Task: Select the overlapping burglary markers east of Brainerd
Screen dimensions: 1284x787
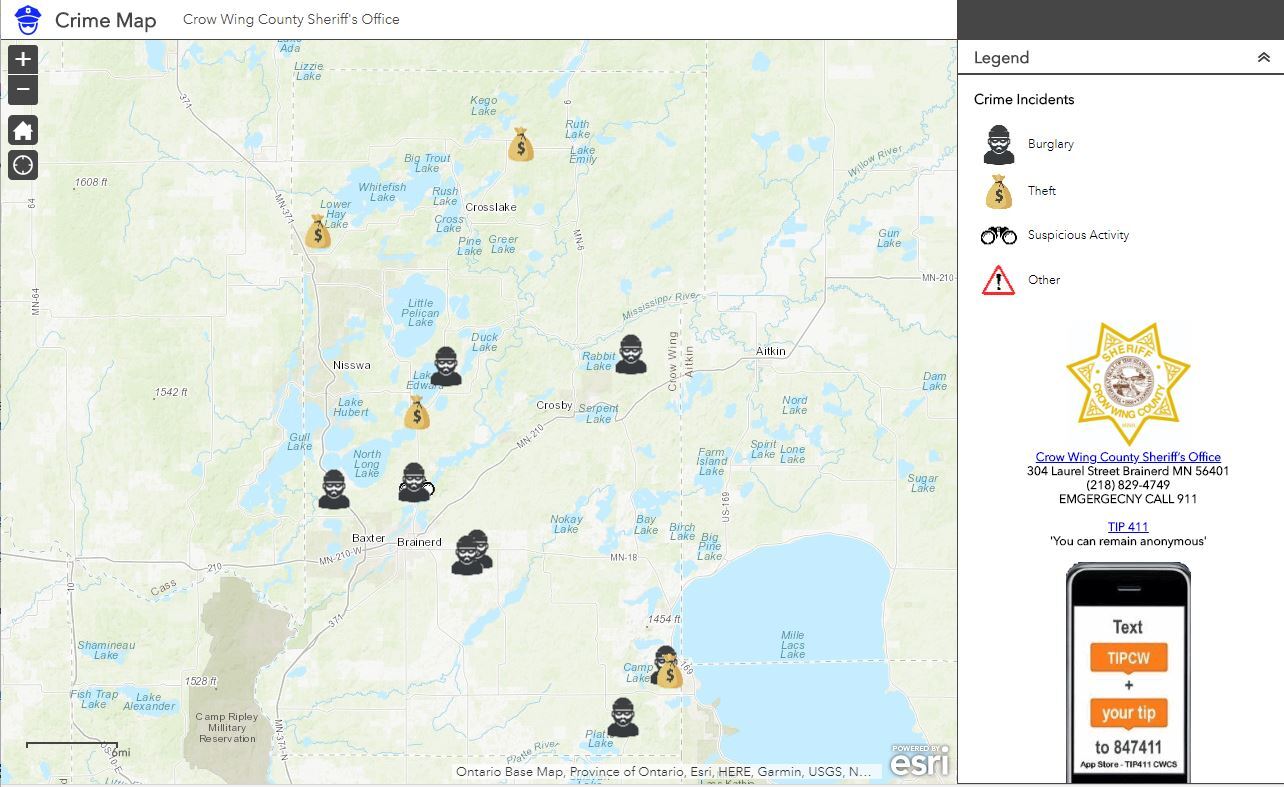Action: point(471,553)
